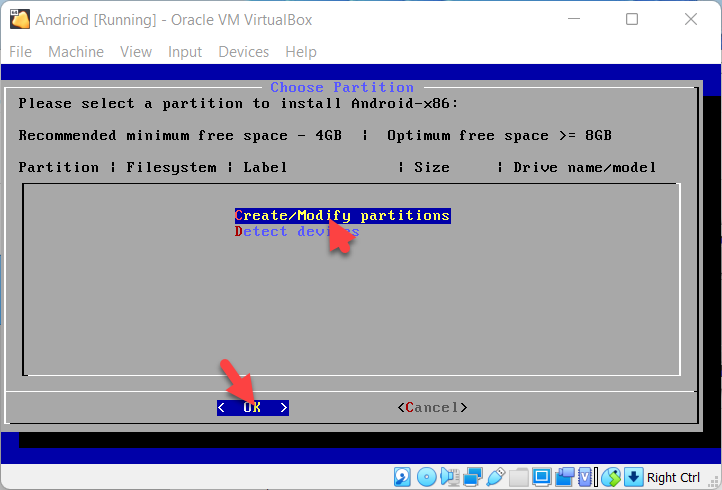This screenshot has height=490, width=722.
Task: Open the audio status bar icon
Action: (449, 476)
